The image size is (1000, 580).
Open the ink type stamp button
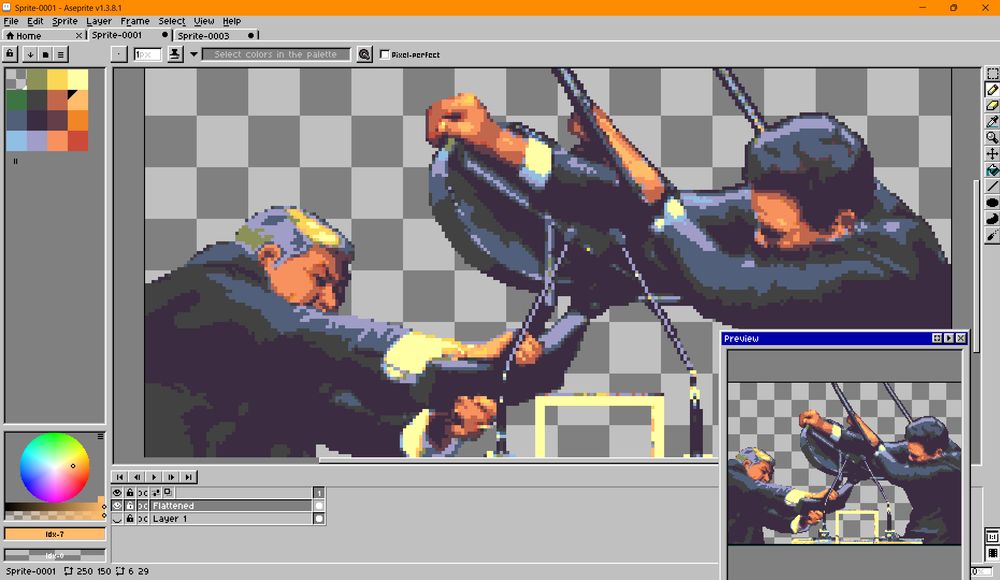click(175, 54)
